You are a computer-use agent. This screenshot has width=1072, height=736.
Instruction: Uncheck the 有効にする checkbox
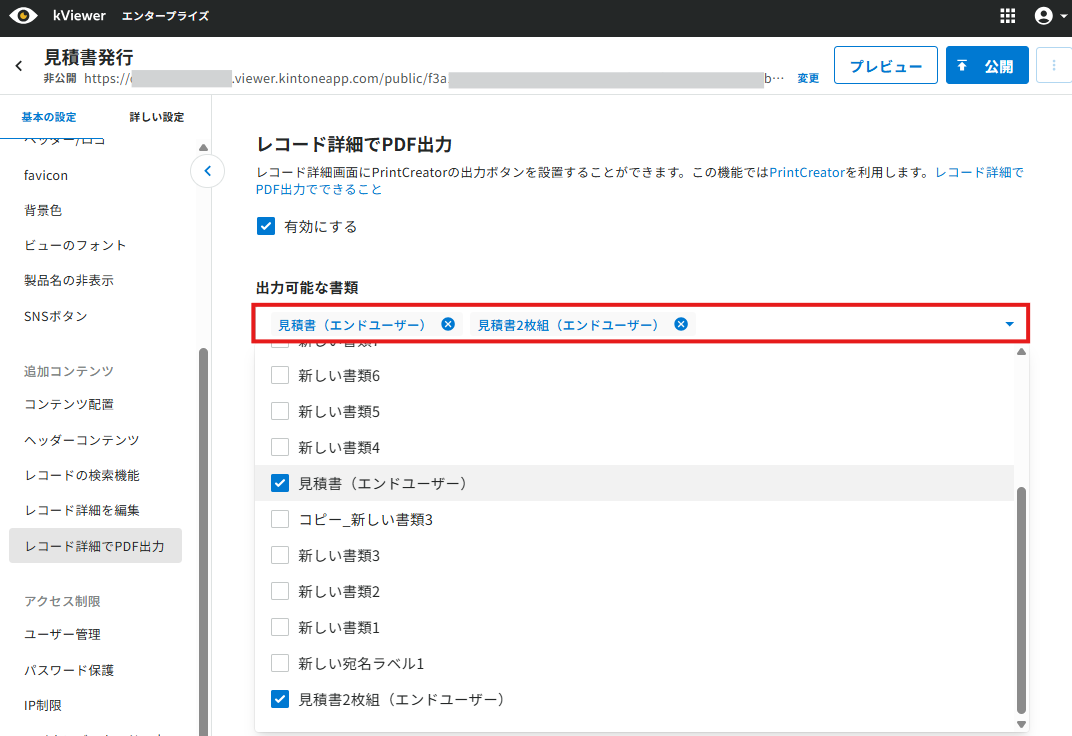[266, 226]
